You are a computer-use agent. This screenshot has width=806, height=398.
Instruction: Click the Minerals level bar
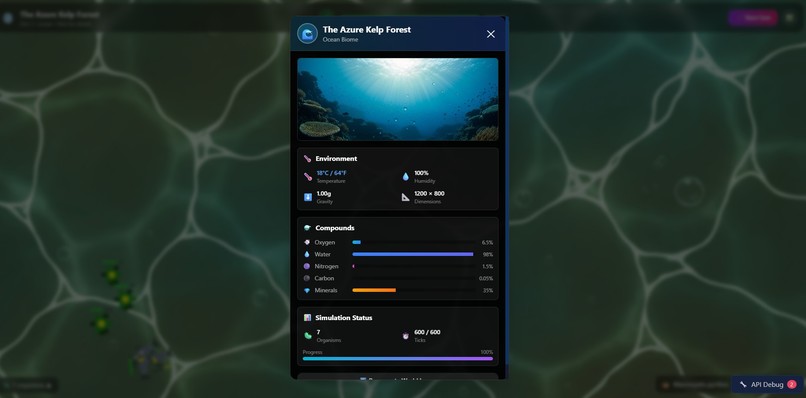(x=413, y=291)
